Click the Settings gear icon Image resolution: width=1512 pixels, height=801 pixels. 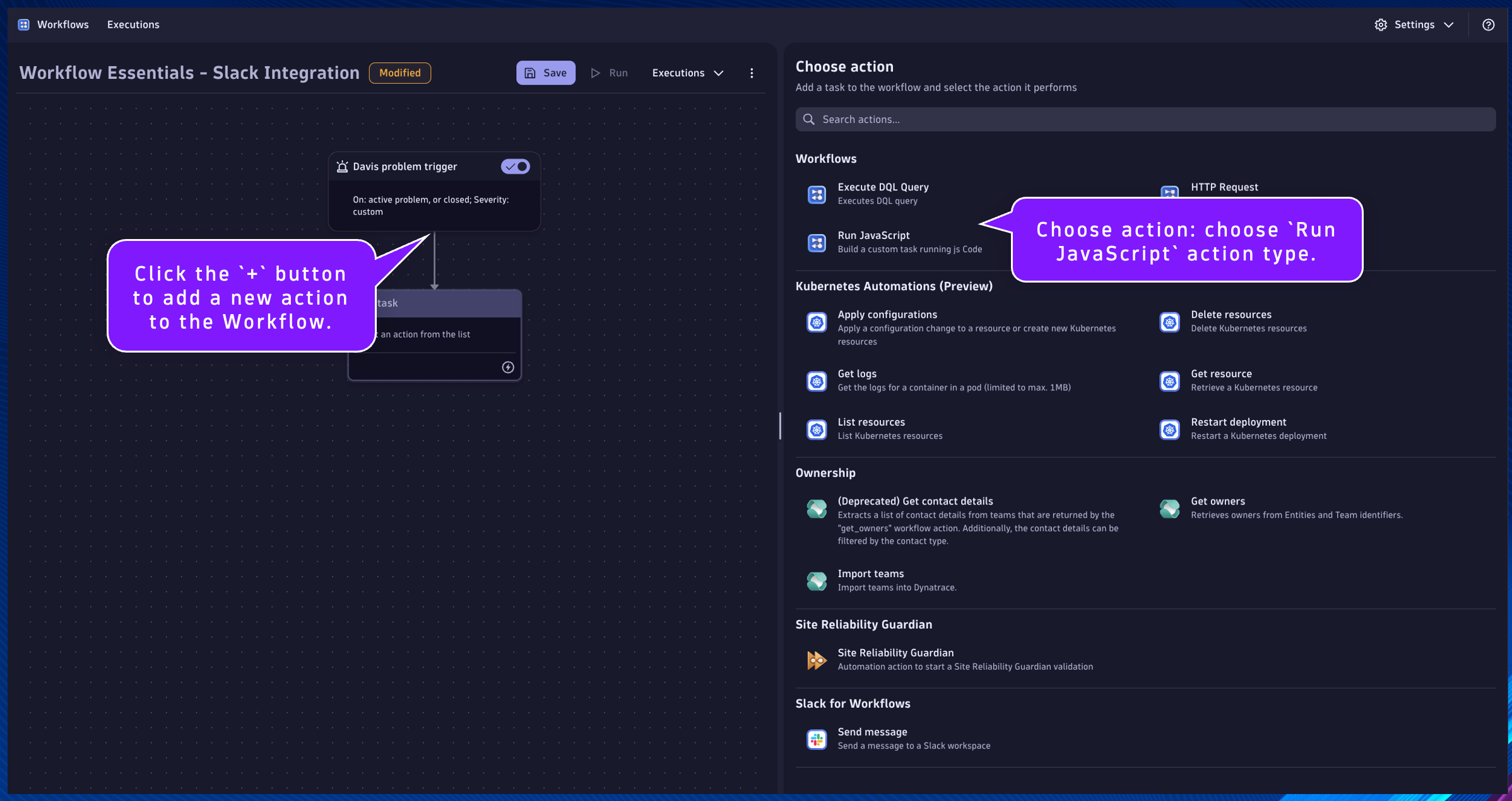tap(1381, 25)
